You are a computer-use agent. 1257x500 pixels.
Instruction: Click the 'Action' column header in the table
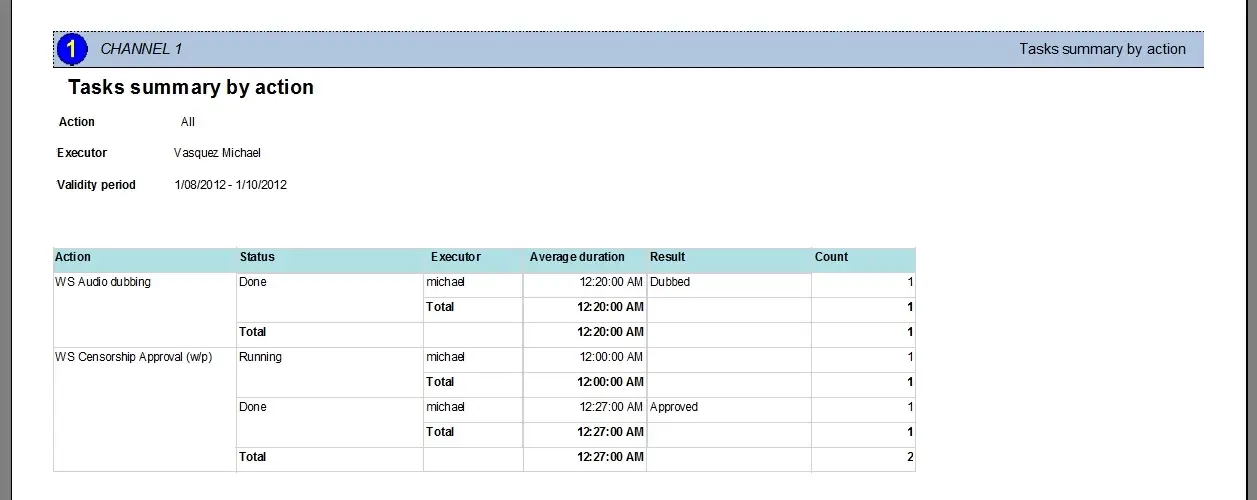(73, 257)
